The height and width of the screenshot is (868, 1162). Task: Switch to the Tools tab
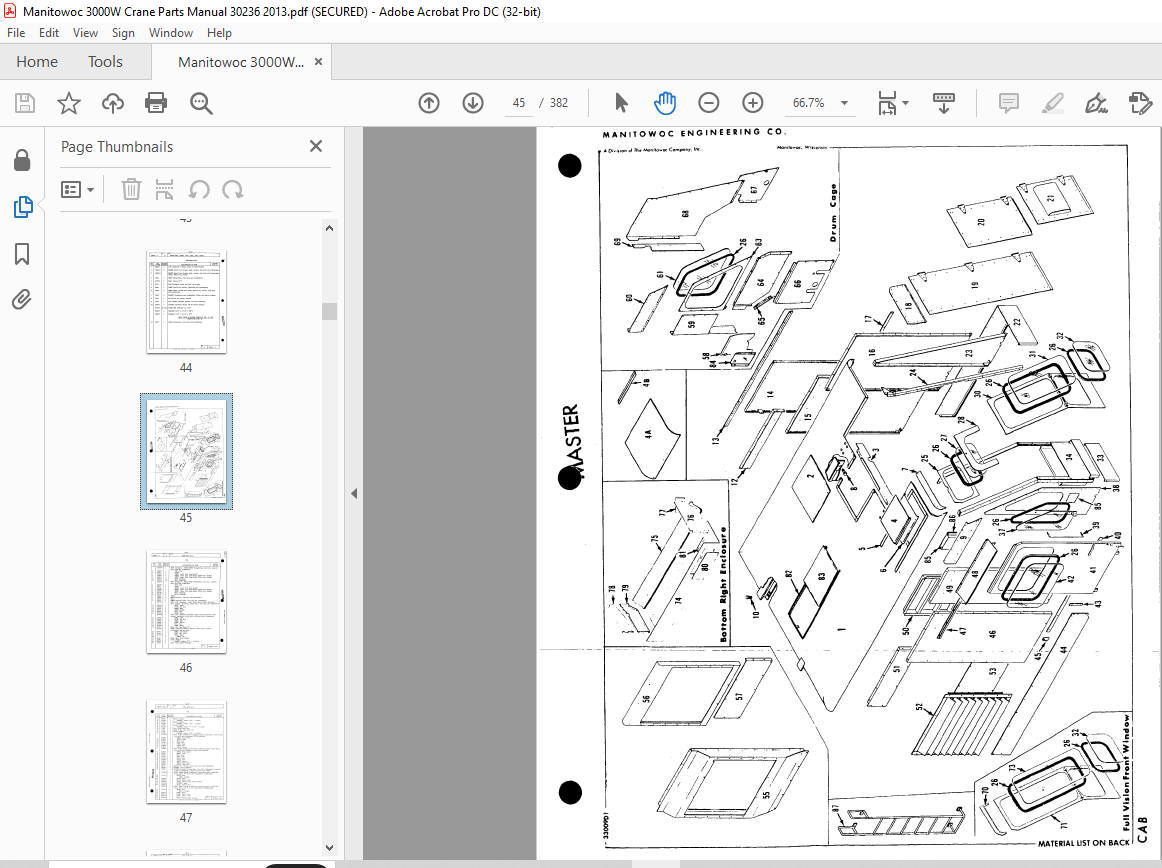coord(105,62)
